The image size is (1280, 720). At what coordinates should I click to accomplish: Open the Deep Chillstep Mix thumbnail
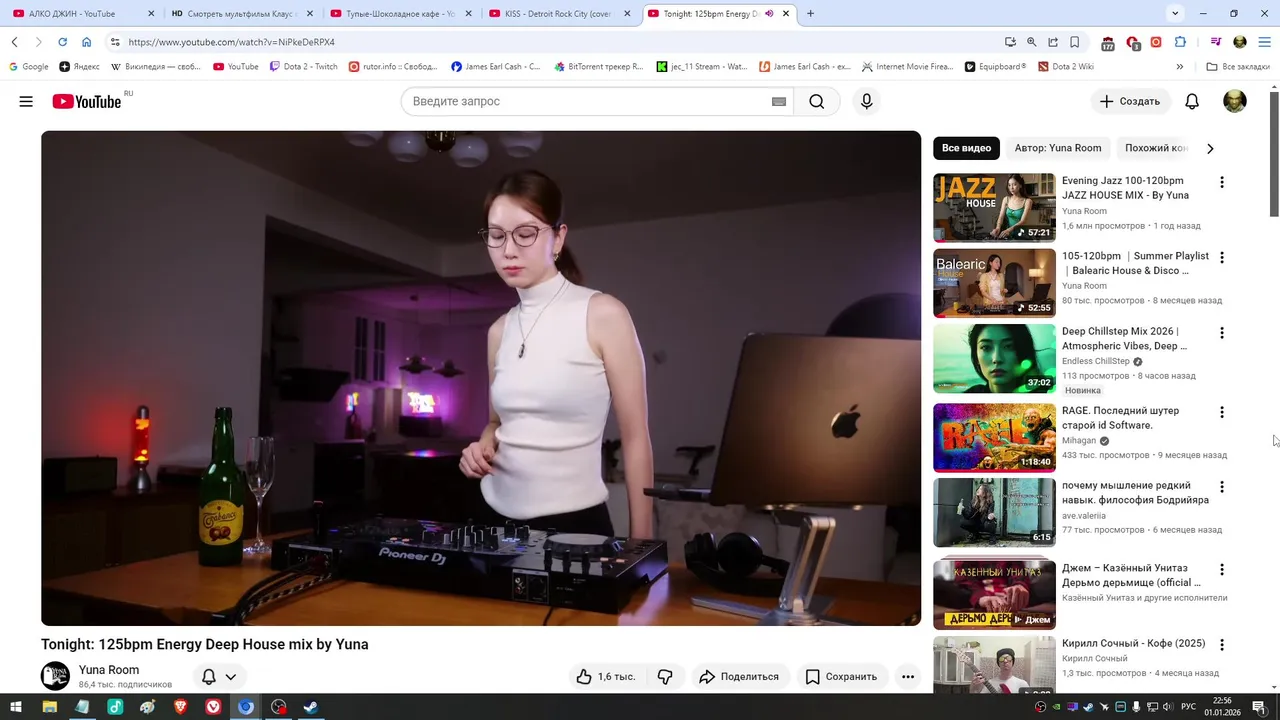[x=994, y=358]
